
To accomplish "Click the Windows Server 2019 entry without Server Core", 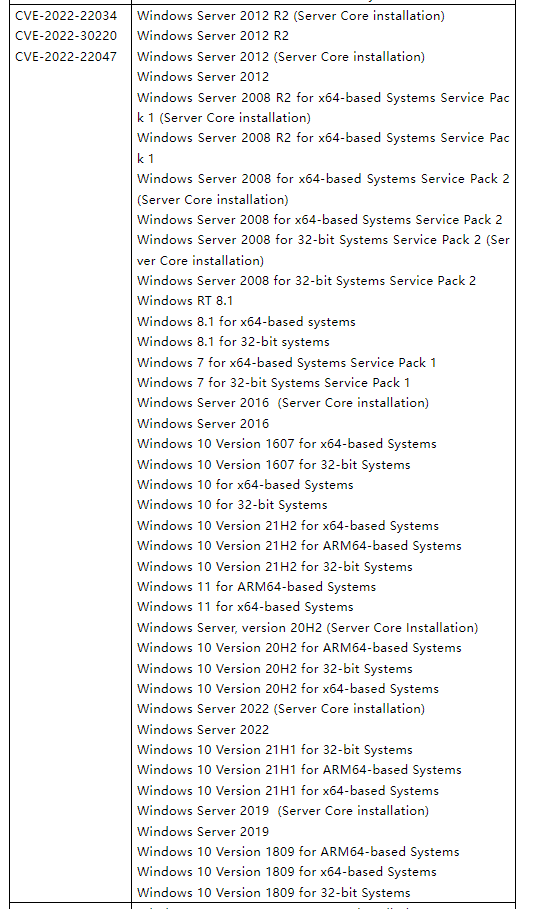I will [x=203, y=832].
